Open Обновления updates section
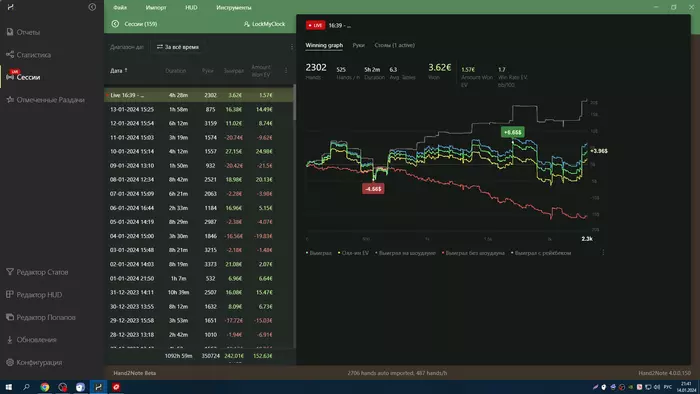The width and height of the screenshot is (700, 394). [x=31, y=340]
